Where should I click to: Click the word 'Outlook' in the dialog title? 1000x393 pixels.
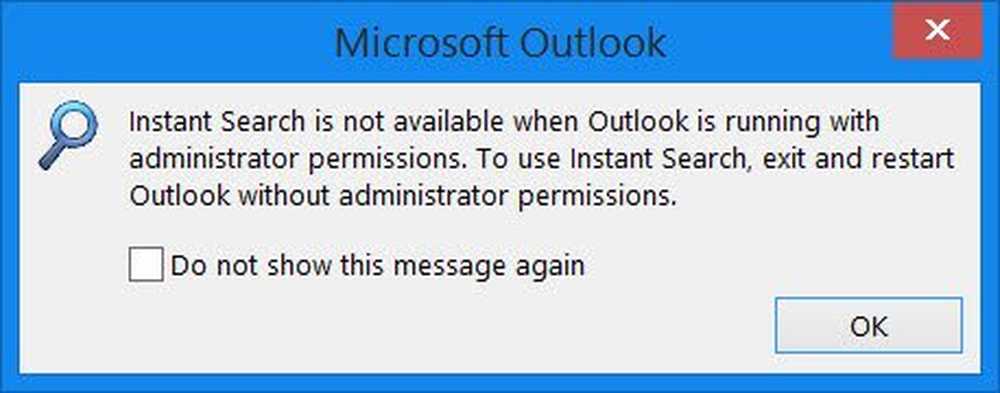[593, 43]
